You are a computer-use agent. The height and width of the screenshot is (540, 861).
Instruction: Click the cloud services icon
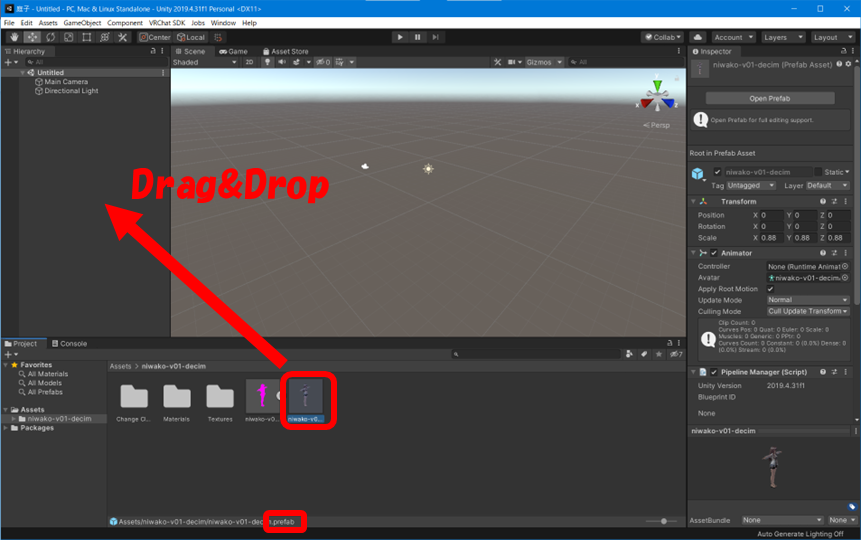click(x=698, y=37)
